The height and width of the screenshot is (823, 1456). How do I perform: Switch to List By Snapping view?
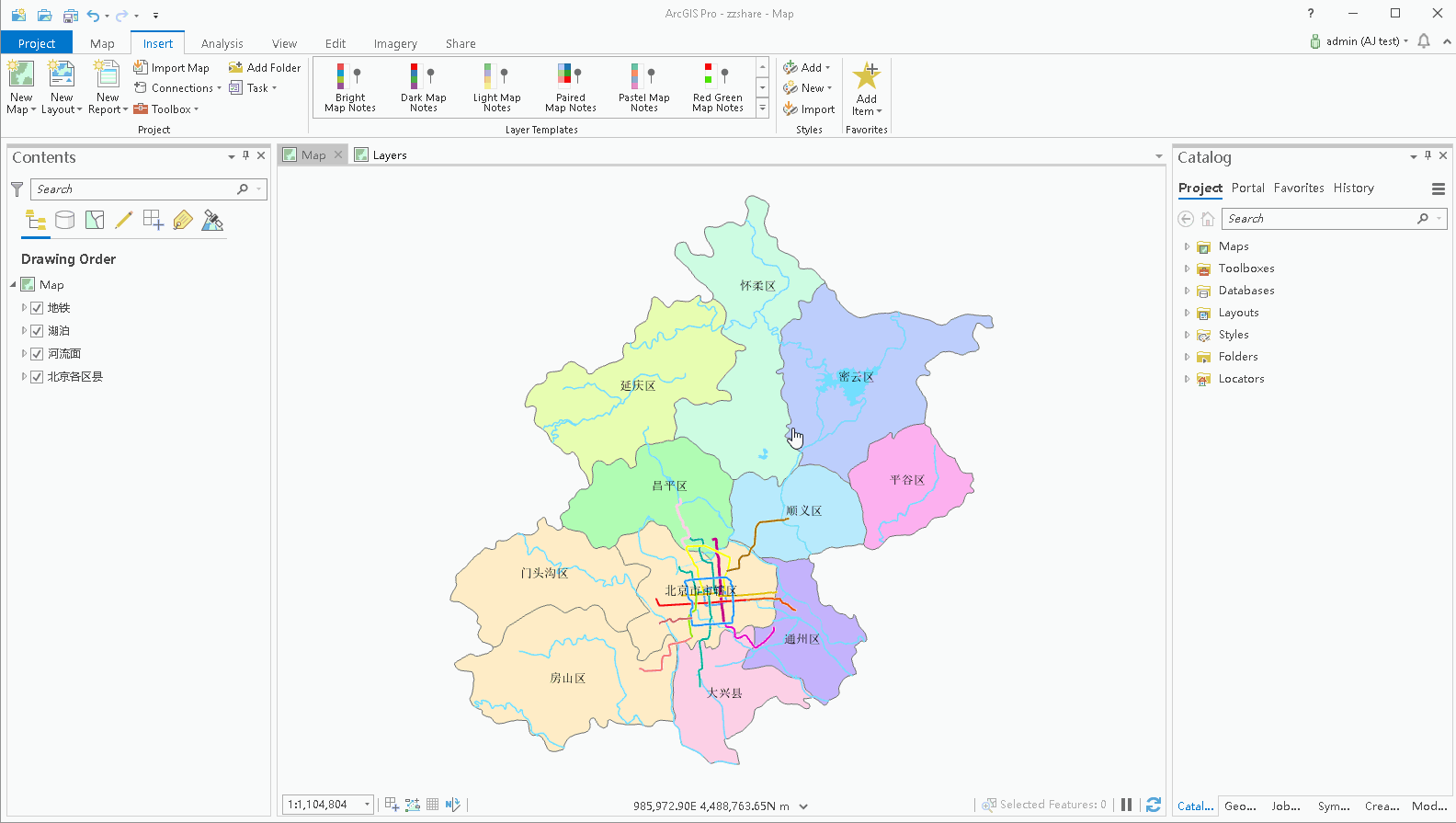tap(154, 221)
